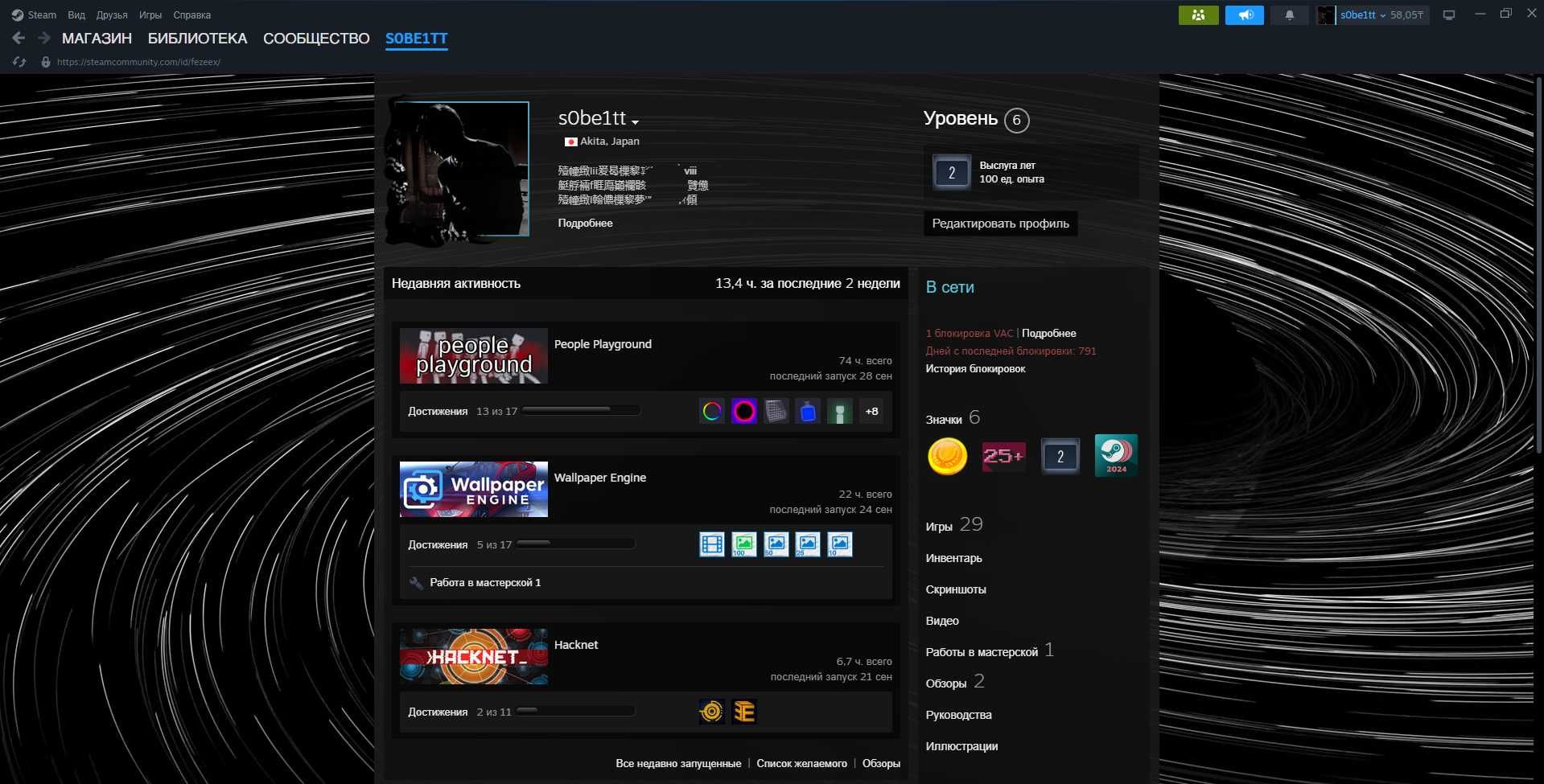Viewport: 1544px width, 784px height.
Task: Open the Steam 2024 badge
Action: click(x=1116, y=456)
